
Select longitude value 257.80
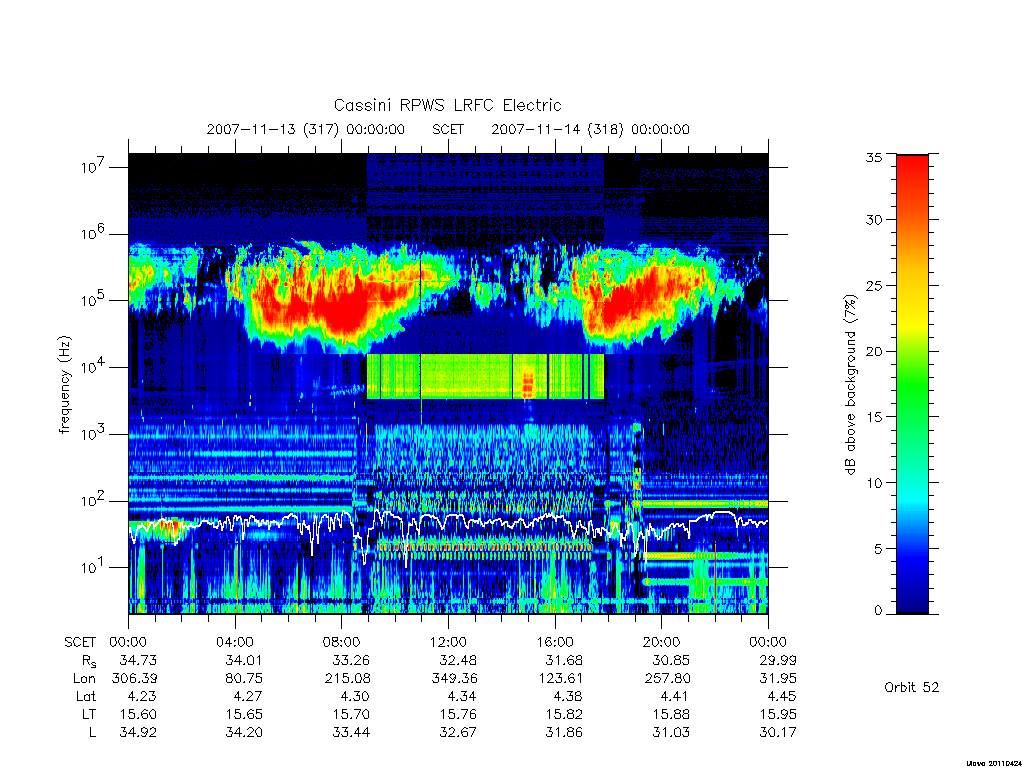(x=667, y=678)
